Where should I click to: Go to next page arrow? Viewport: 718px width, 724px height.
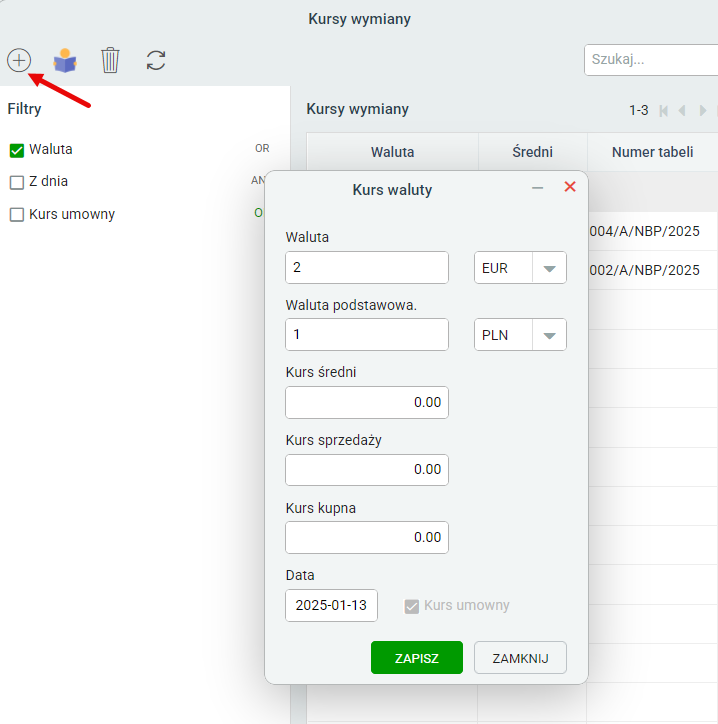[x=702, y=111]
